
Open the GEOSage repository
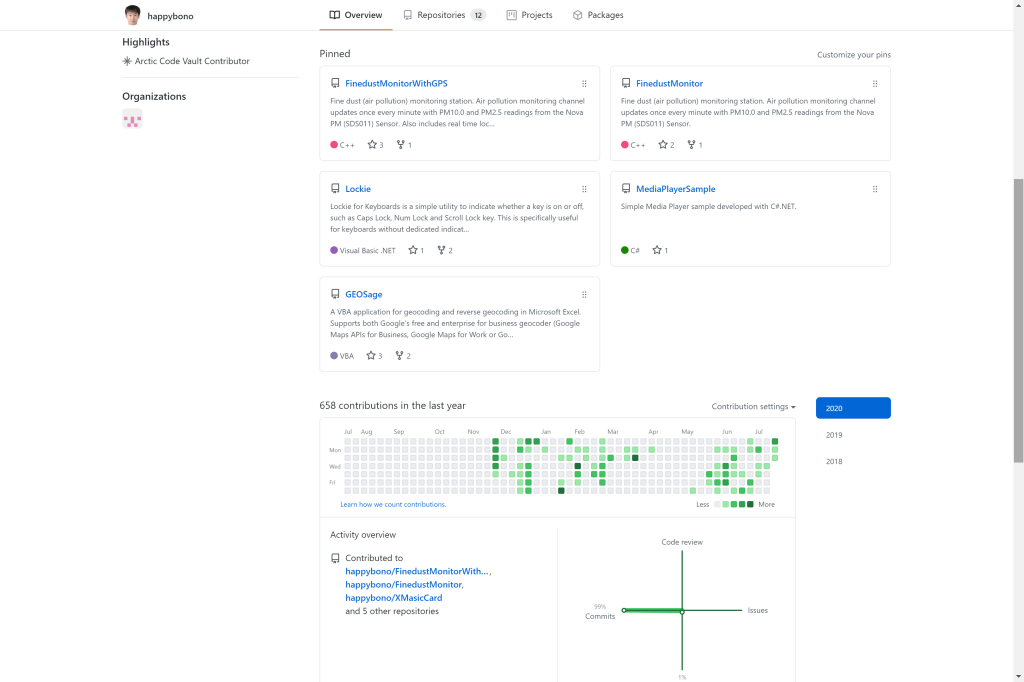coord(364,295)
